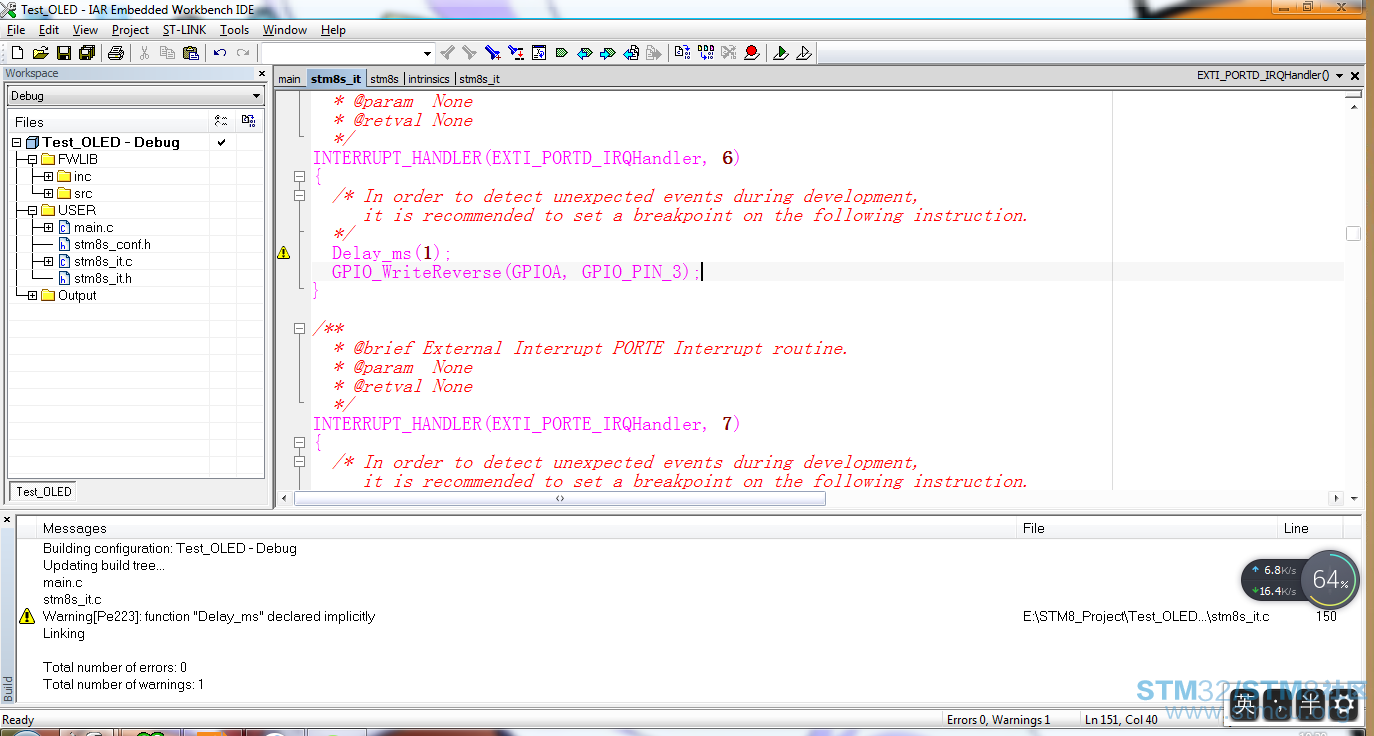Click the Find Previous toolbar icon
The image size is (1374, 736).
click(x=448, y=53)
